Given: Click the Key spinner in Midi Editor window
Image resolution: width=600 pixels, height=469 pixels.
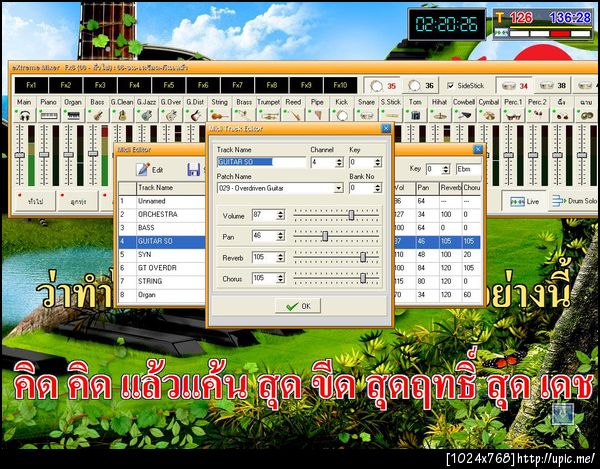Looking at the screenshot, I should coord(445,169).
